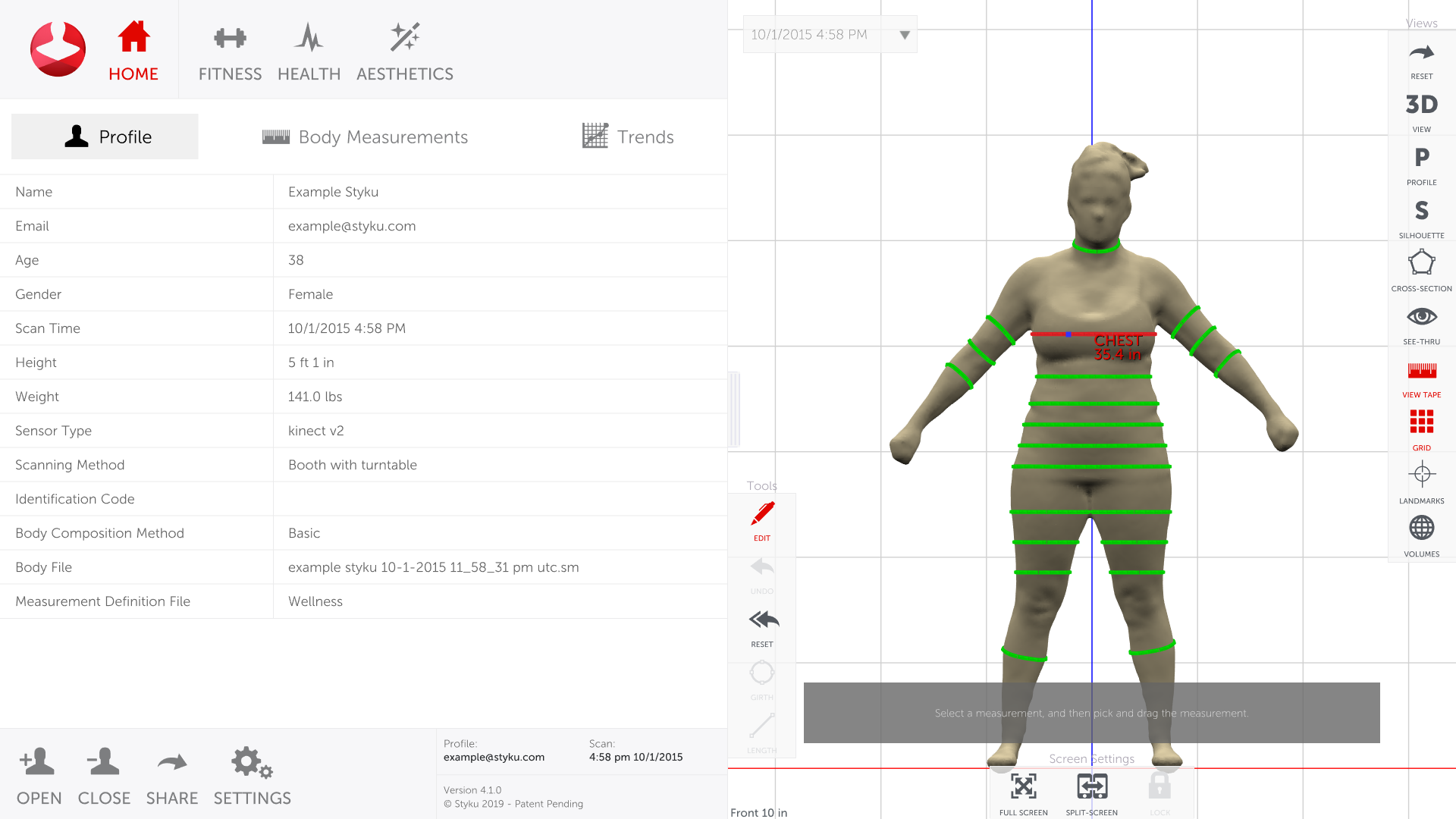Enter Full Screen mode
Image resolution: width=1456 pixels, height=819 pixels.
click(1023, 788)
